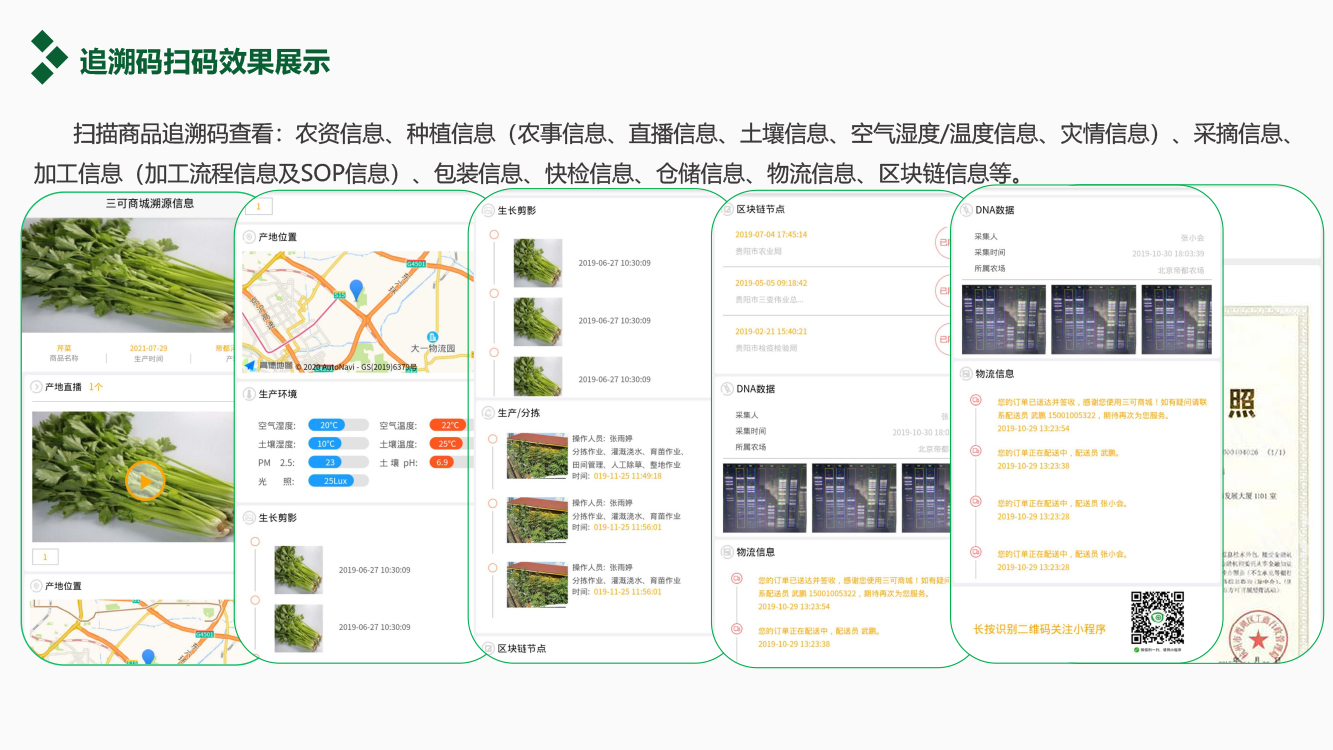
Task: Click the 大一物流园 marker on map
Action: coord(432,338)
